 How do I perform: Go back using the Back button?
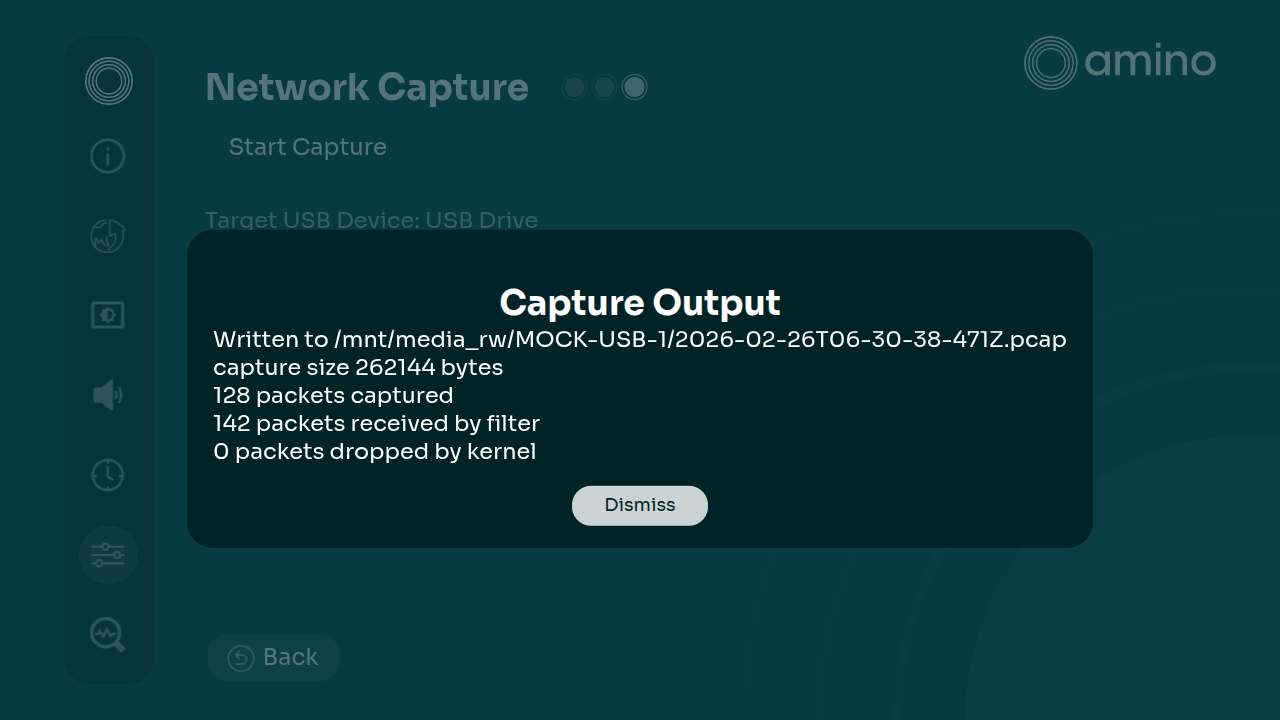point(273,658)
